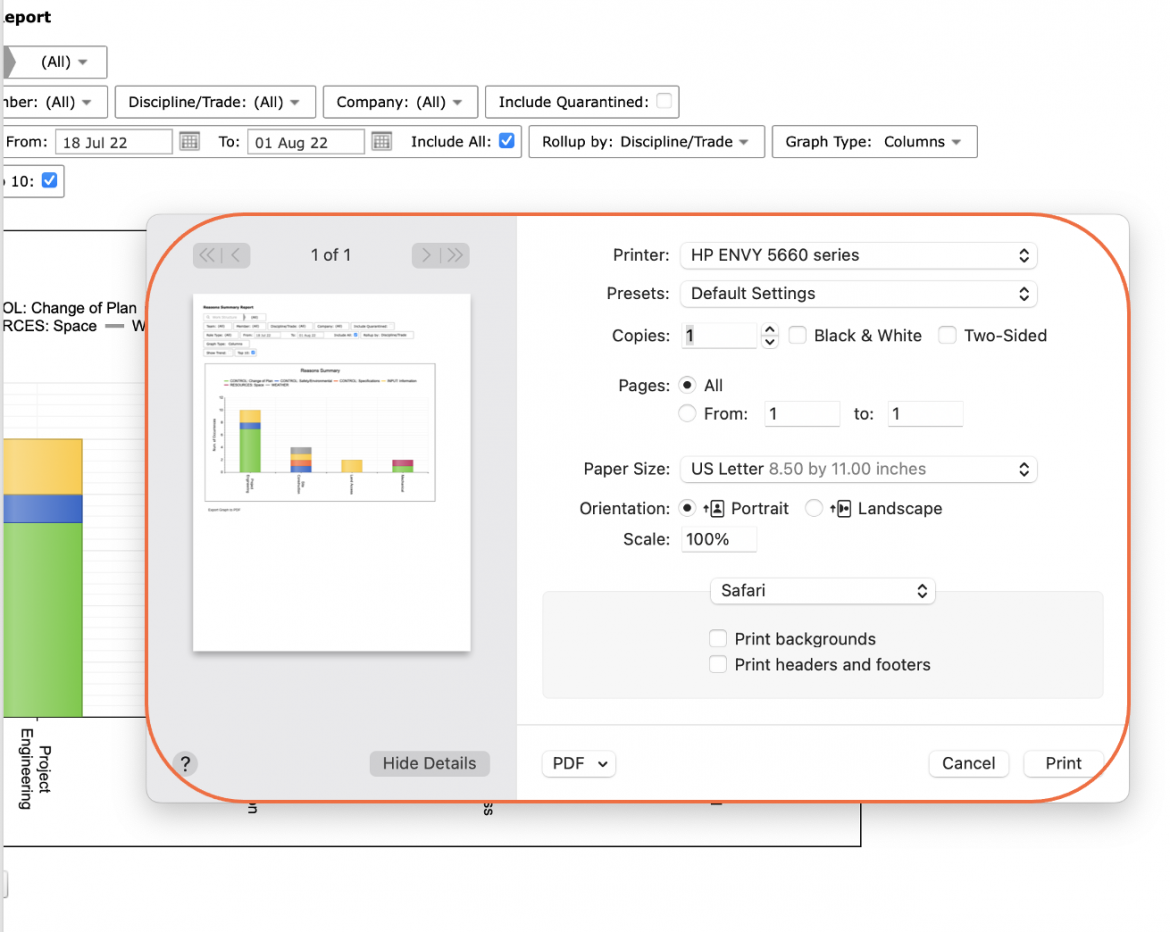Image resolution: width=1170 pixels, height=932 pixels.
Task: Click the help question mark button
Action: pos(185,763)
